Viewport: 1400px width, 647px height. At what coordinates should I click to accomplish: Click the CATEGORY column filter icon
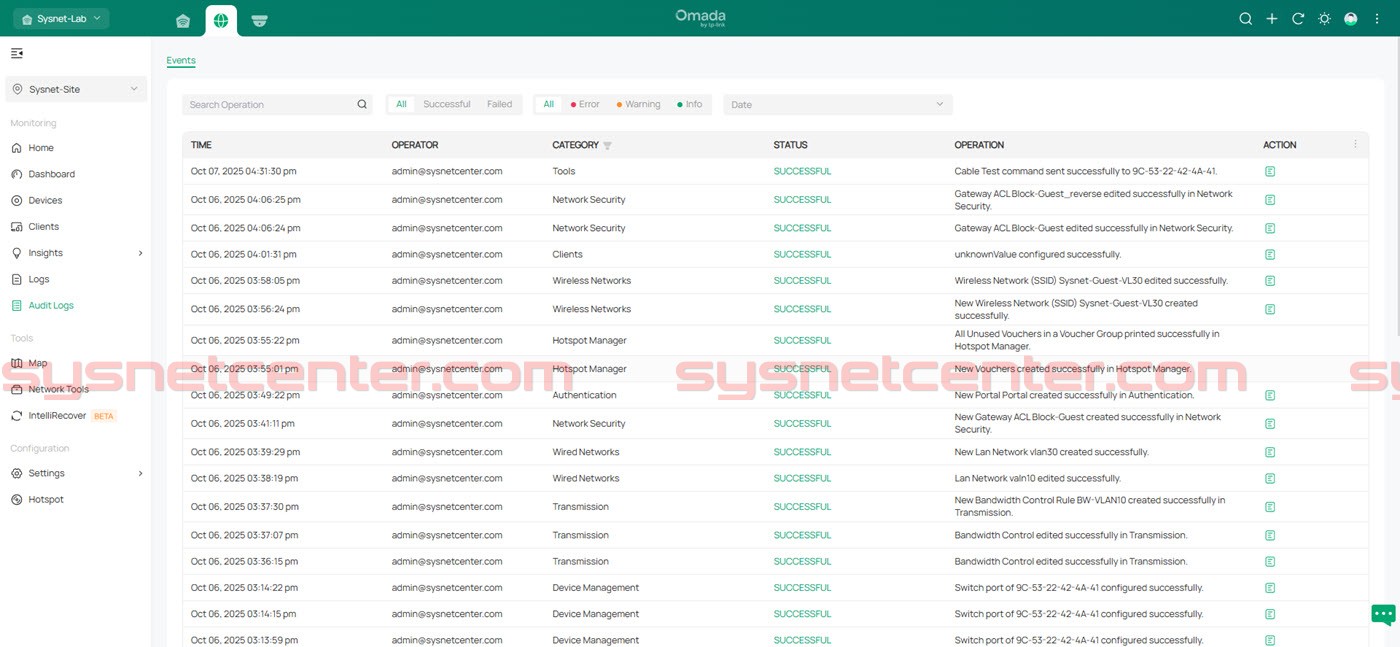point(607,146)
